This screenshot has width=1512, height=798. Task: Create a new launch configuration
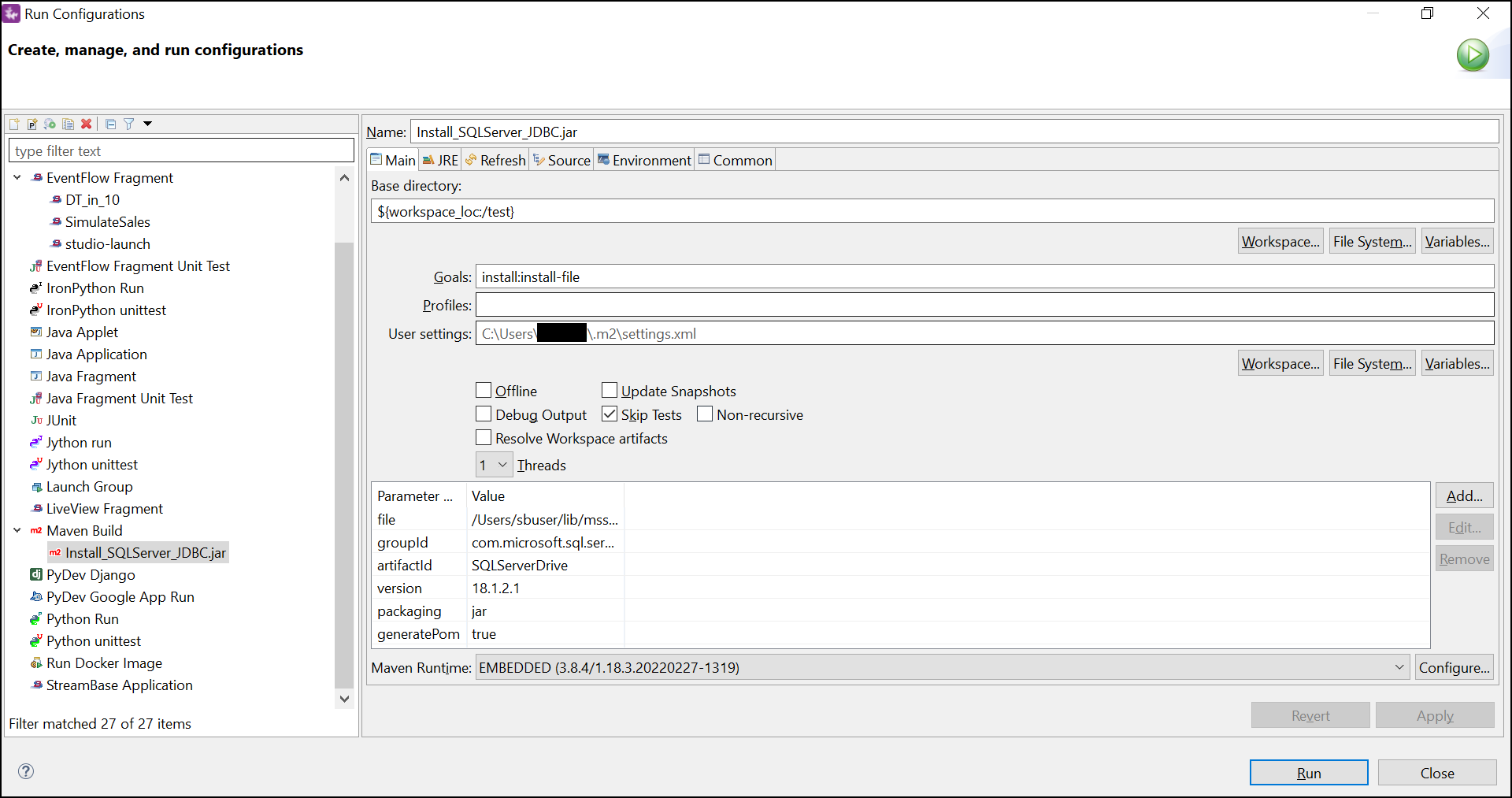(14, 124)
